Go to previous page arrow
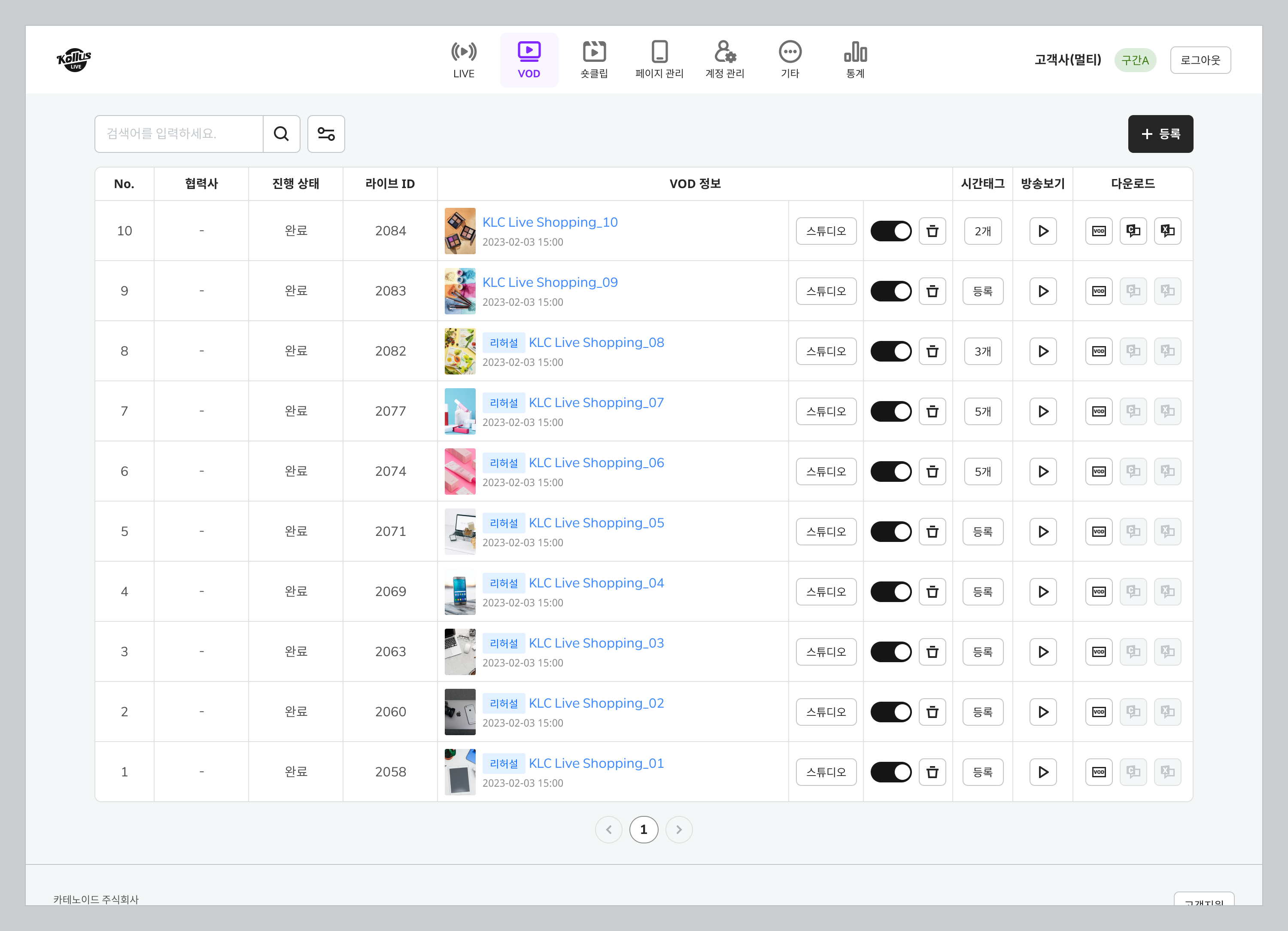1288x931 pixels. (609, 830)
